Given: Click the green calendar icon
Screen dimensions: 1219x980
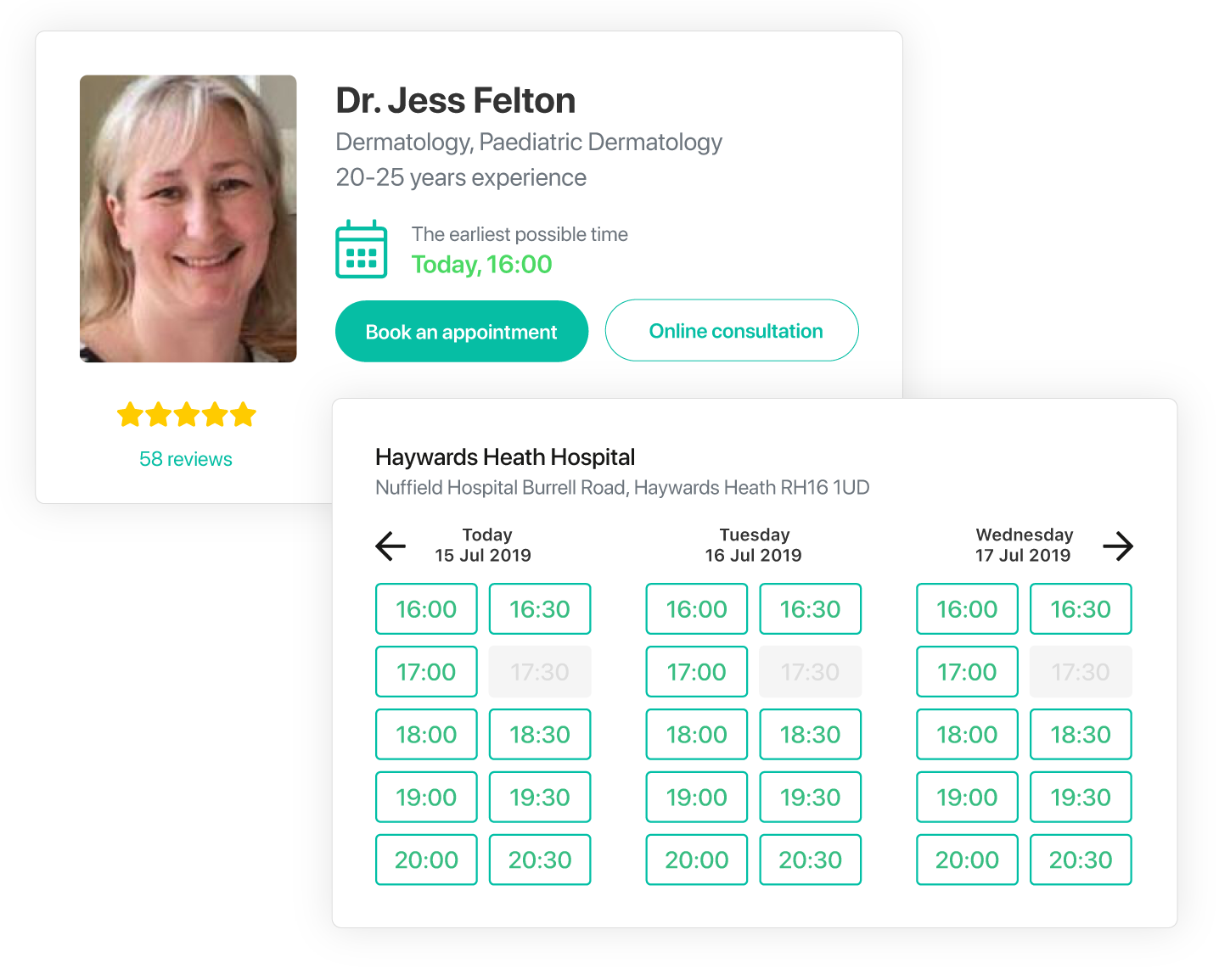Looking at the screenshot, I should [362, 249].
